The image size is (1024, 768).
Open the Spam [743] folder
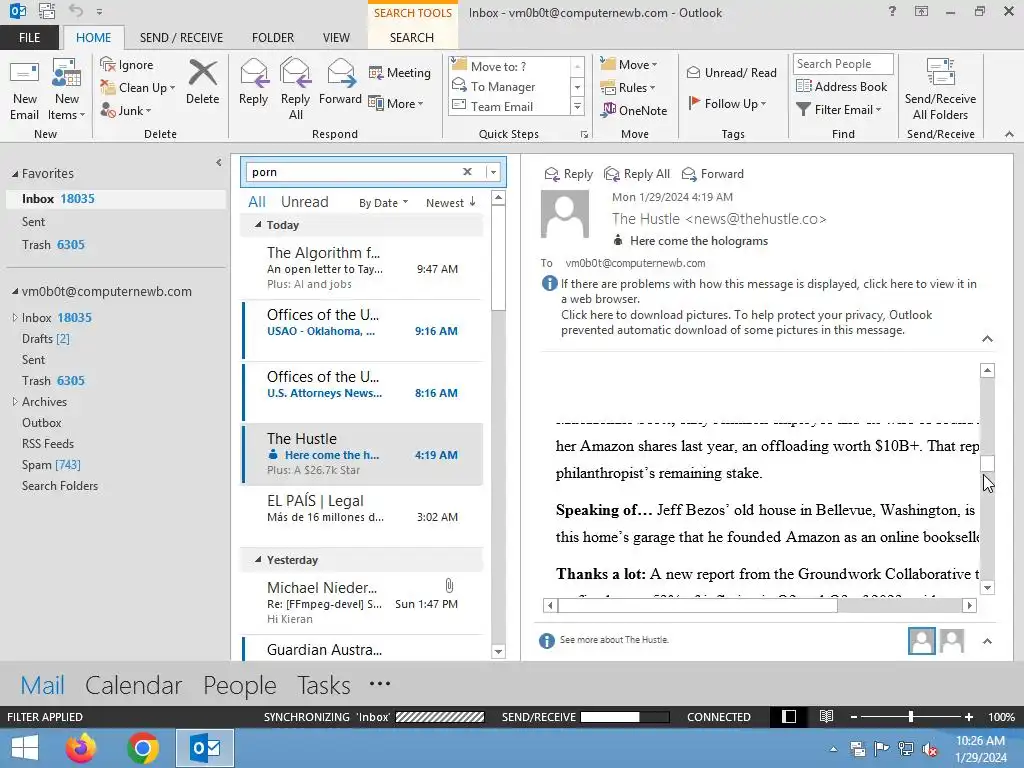[51, 464]
